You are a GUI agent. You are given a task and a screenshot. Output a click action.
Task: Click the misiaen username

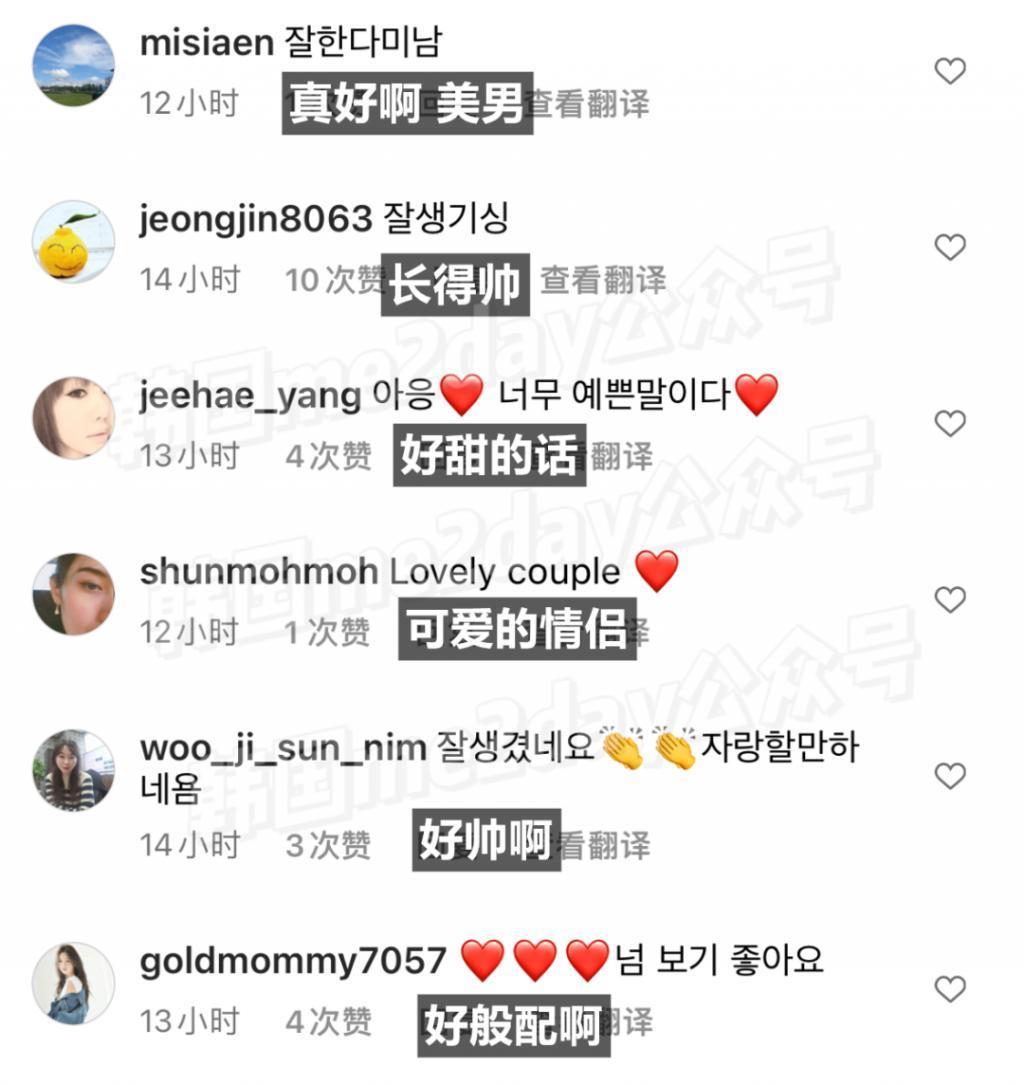(x=207, y=43)
